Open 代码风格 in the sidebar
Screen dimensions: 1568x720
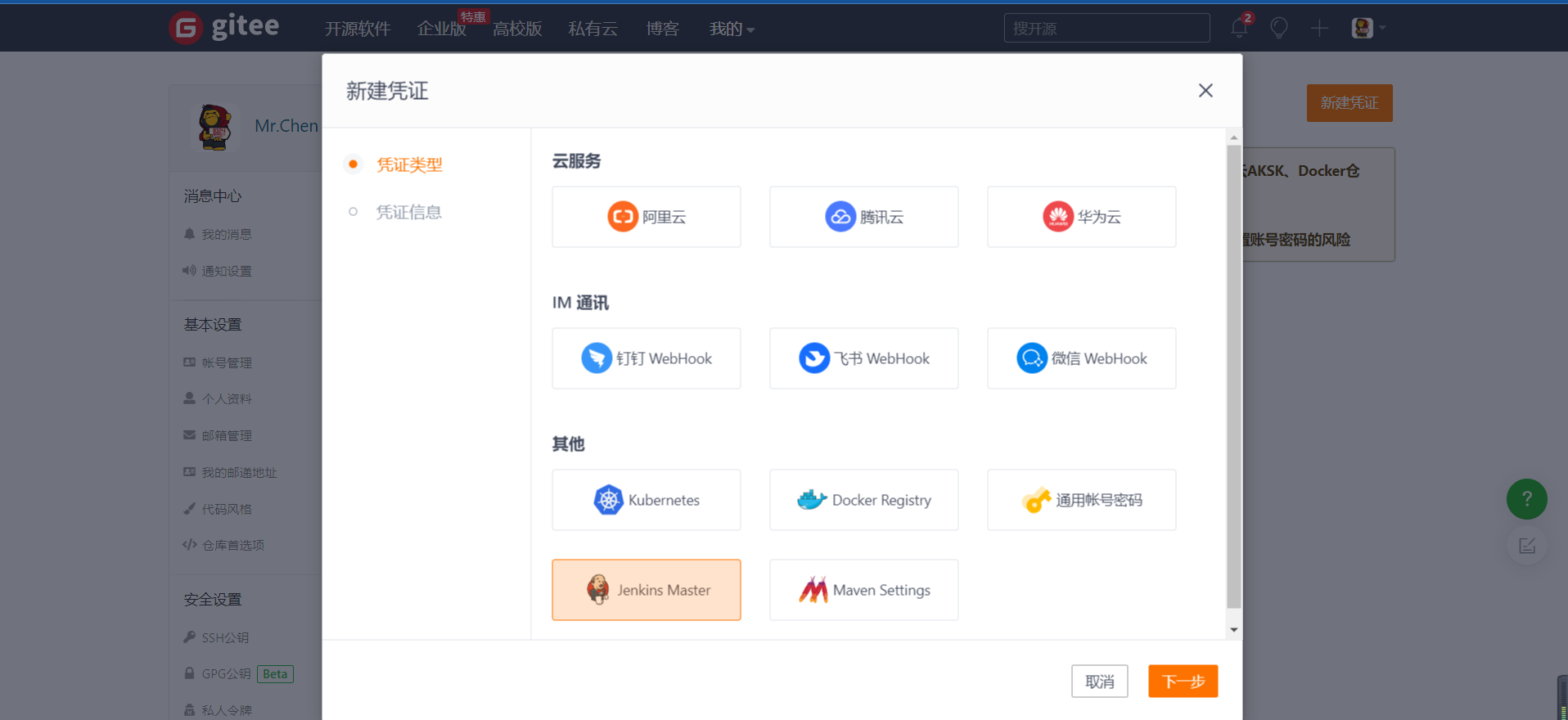[226, 509]
